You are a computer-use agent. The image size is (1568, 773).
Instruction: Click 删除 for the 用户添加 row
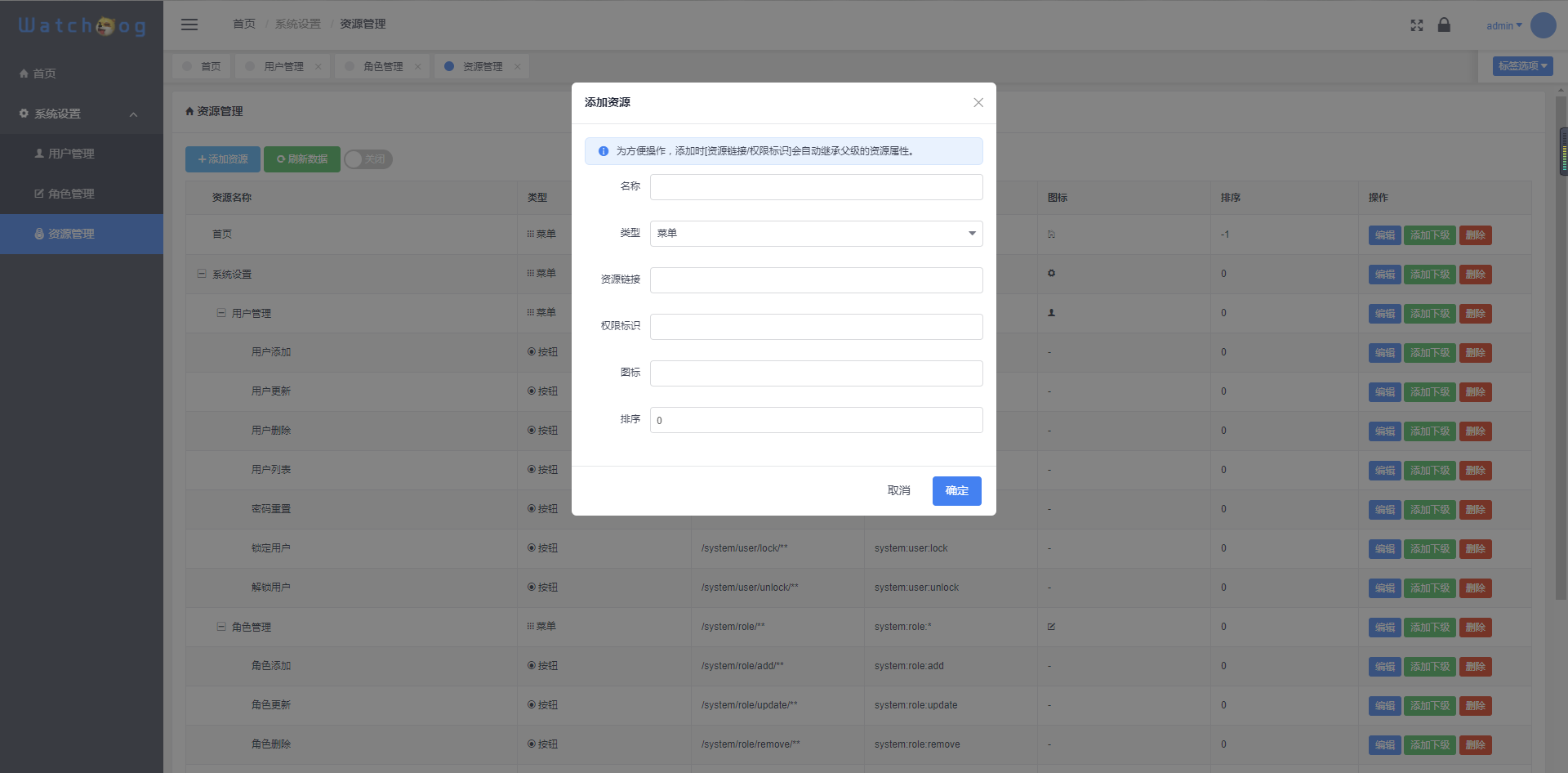1476,353
